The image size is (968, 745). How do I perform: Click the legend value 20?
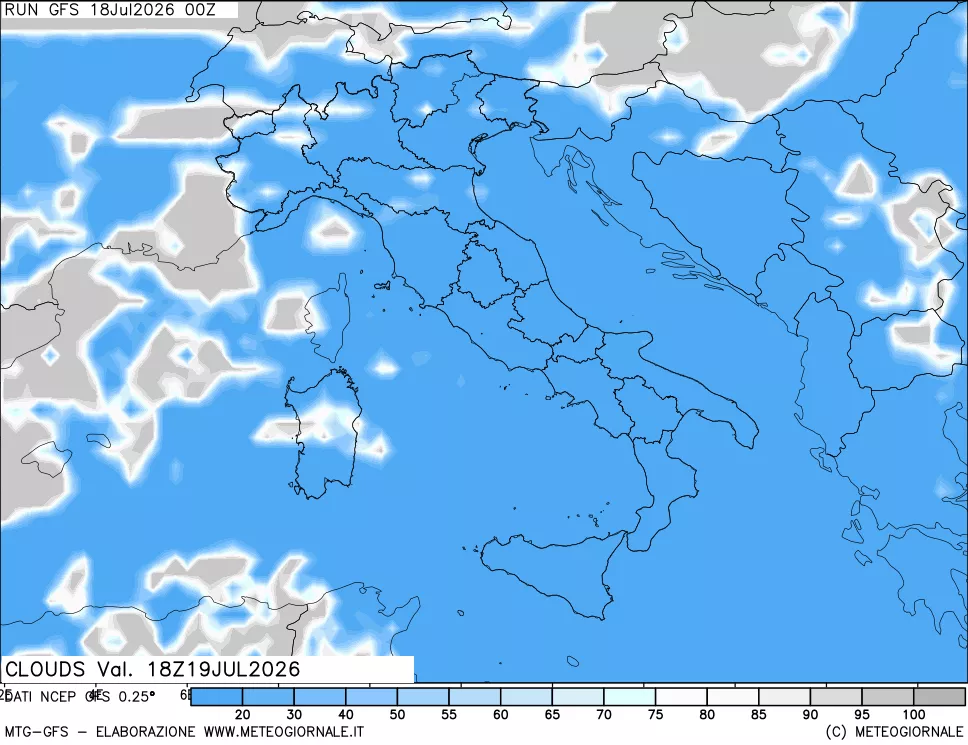243,715
